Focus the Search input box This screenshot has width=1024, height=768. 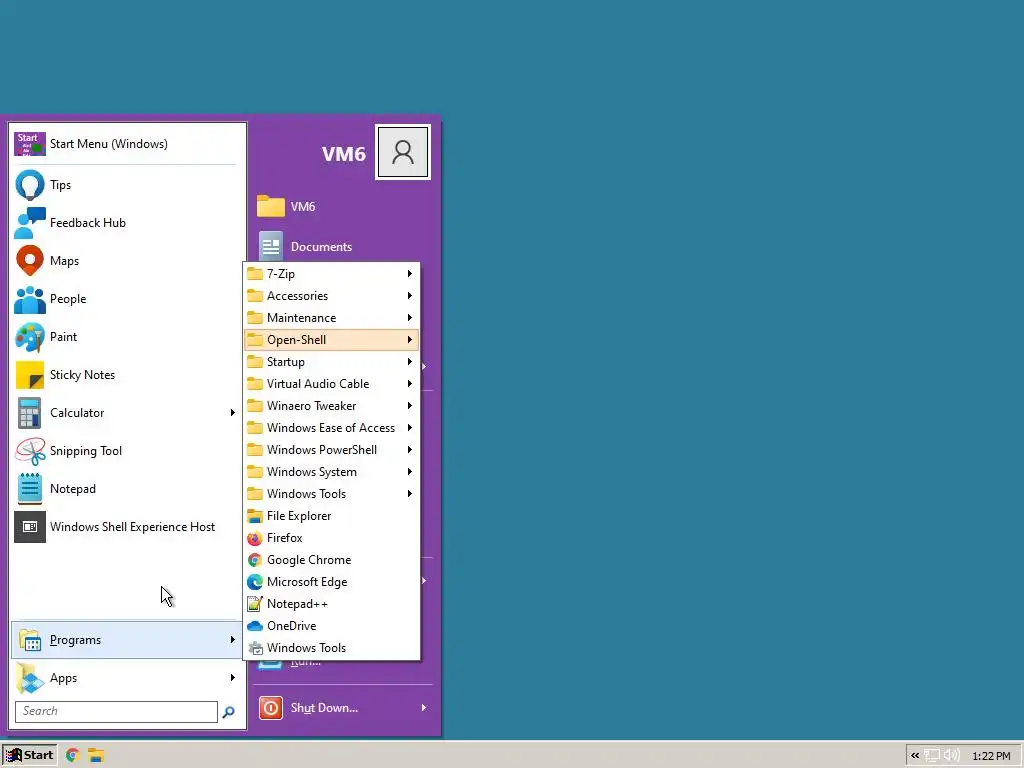coord(116,711)
